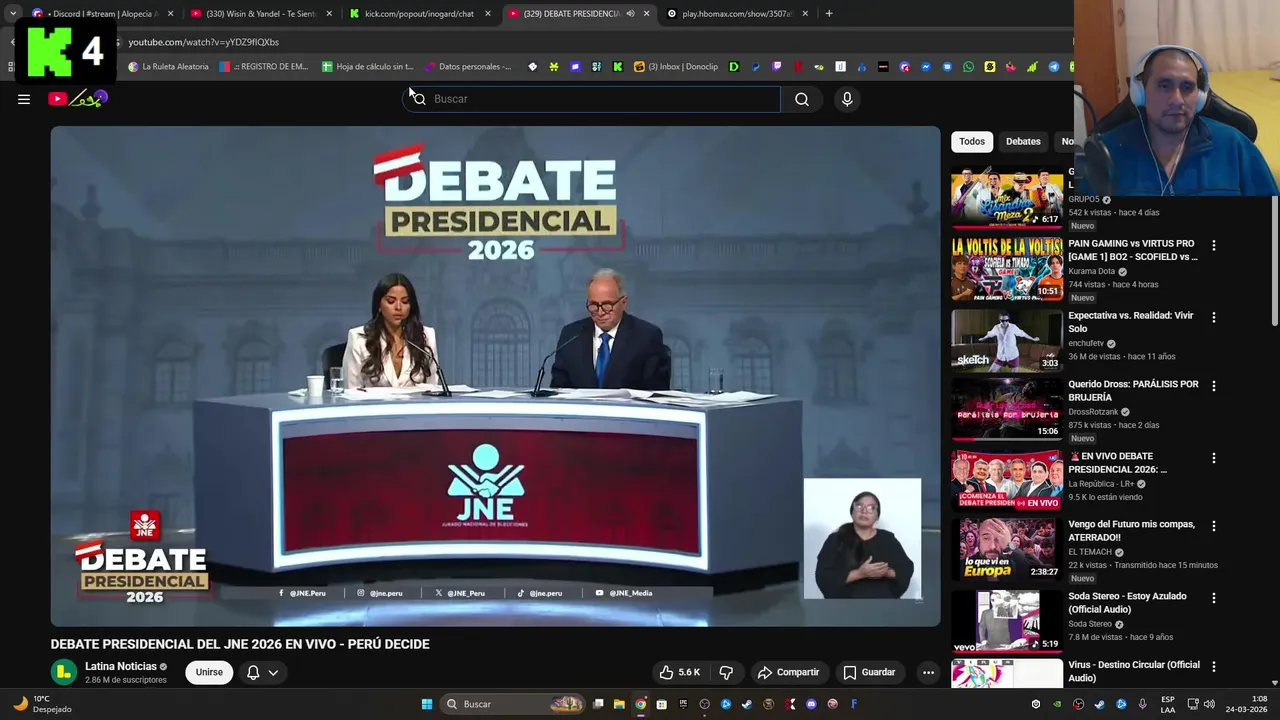
Task: Click the Unirse membership button
Action: click(209, 672)
